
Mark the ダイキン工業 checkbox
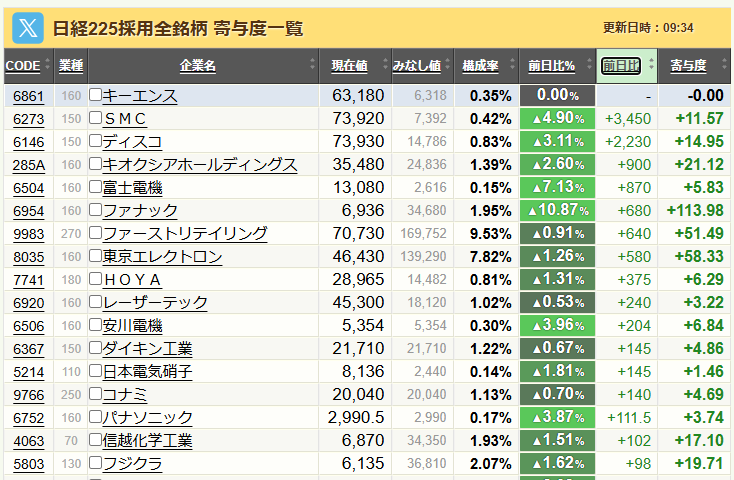[x=95, y=348]
